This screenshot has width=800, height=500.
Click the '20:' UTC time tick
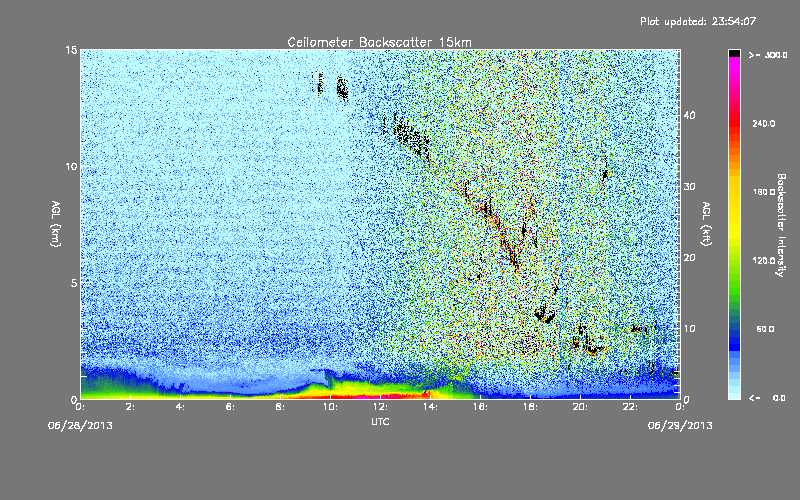click(x=580, y=407)
